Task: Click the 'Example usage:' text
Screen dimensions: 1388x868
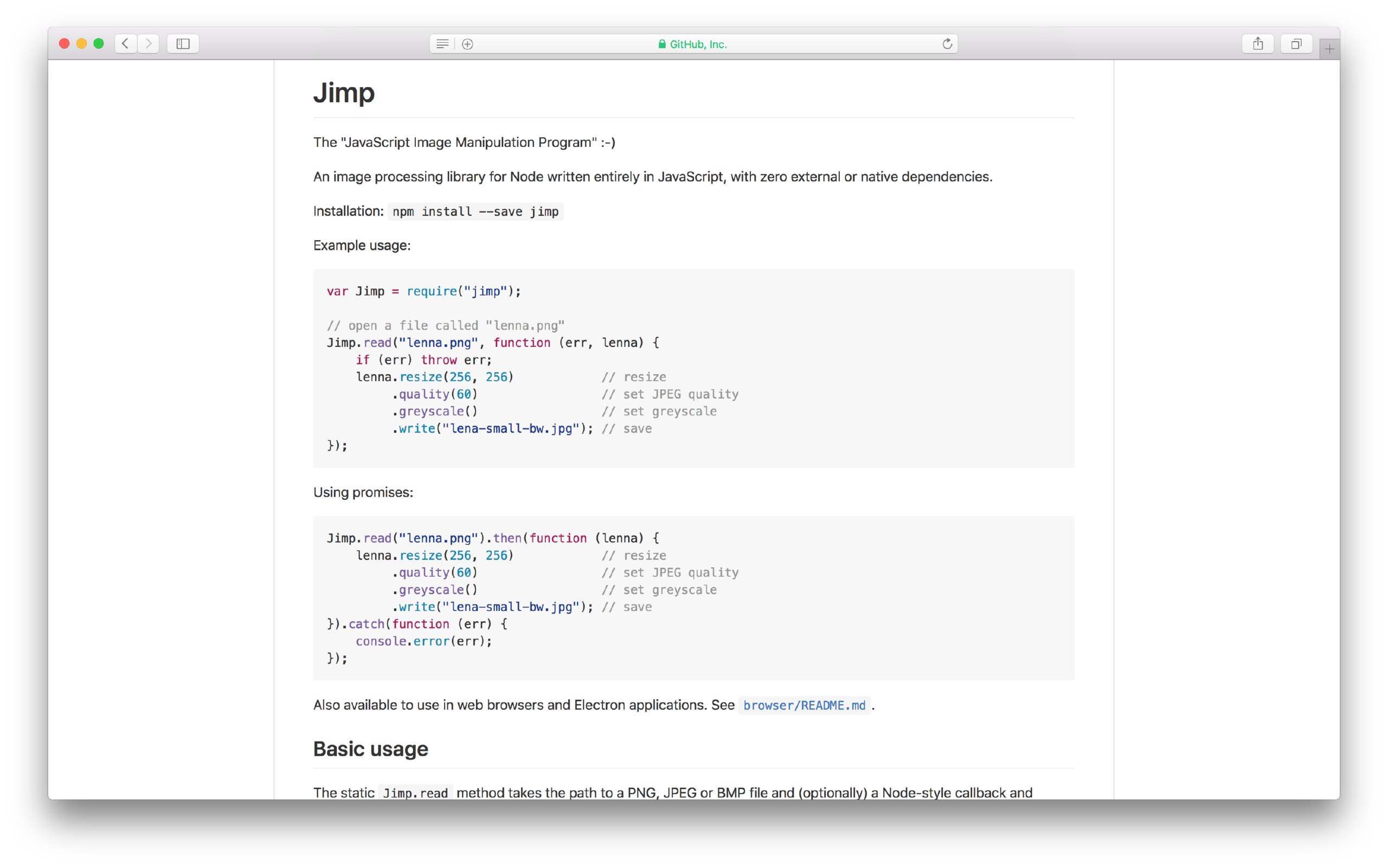Action: point(362,245)
